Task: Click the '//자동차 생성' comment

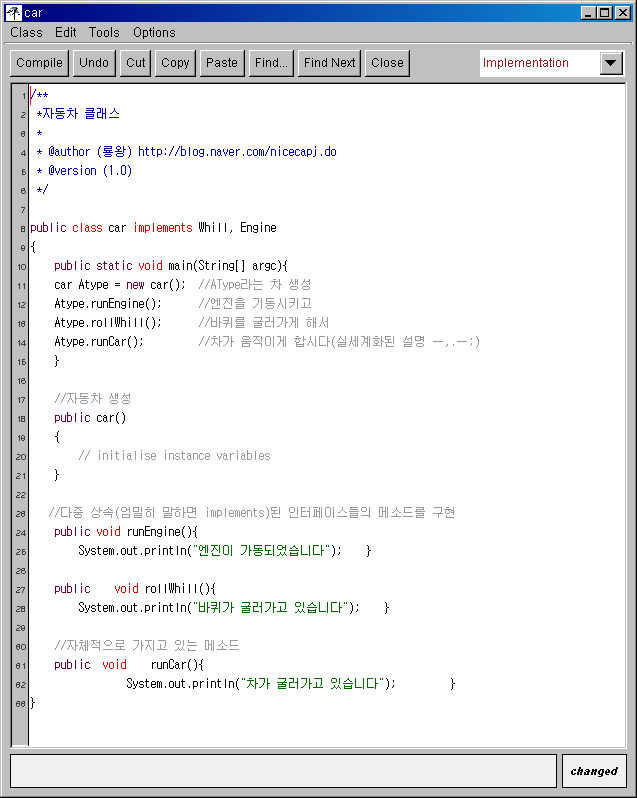Action: pos(93,398)
